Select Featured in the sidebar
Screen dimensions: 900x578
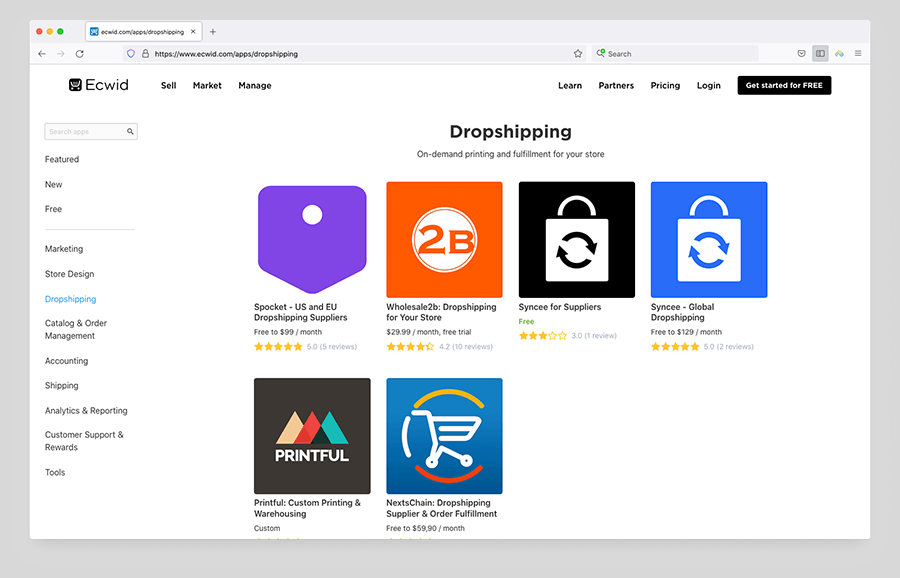coord(62,159)
